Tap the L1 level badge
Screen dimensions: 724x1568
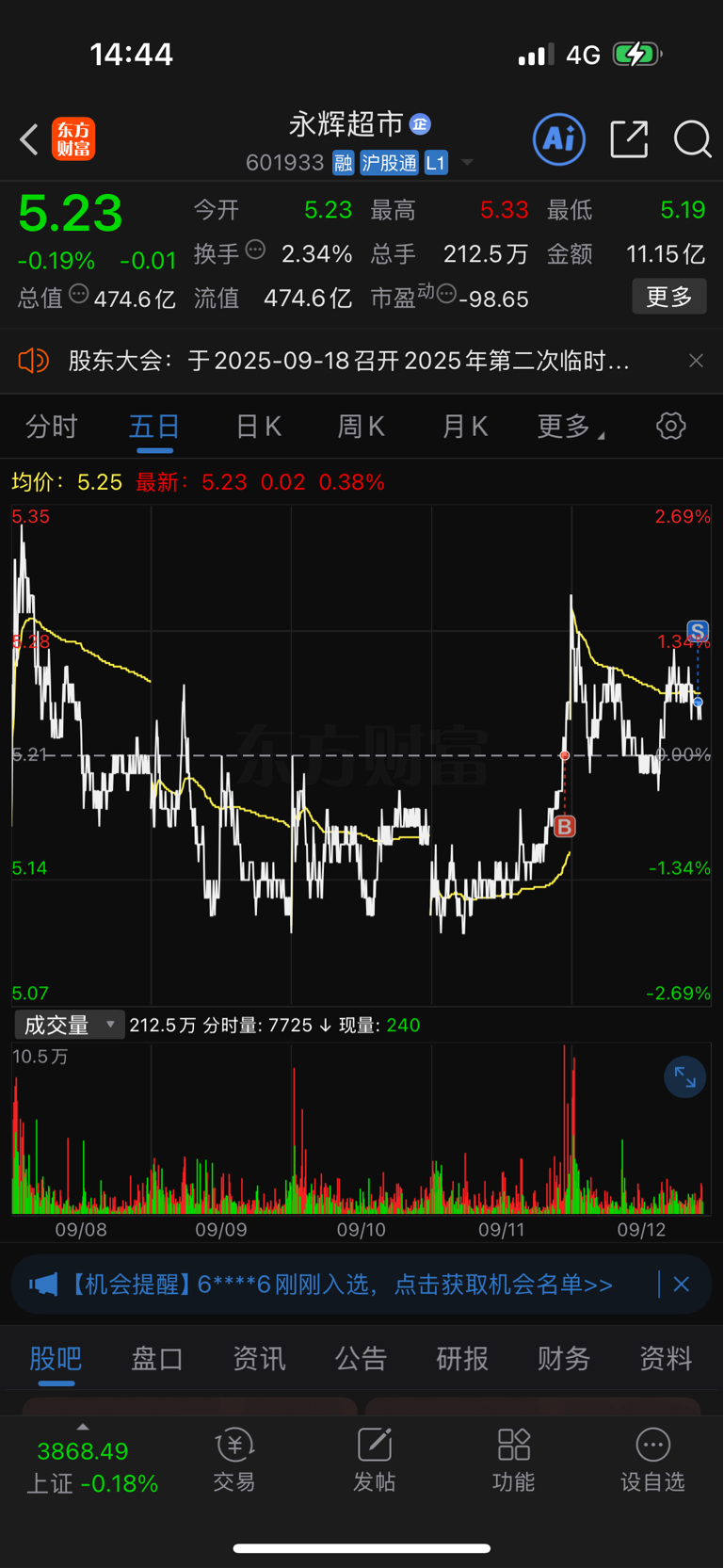pos(435,163)
